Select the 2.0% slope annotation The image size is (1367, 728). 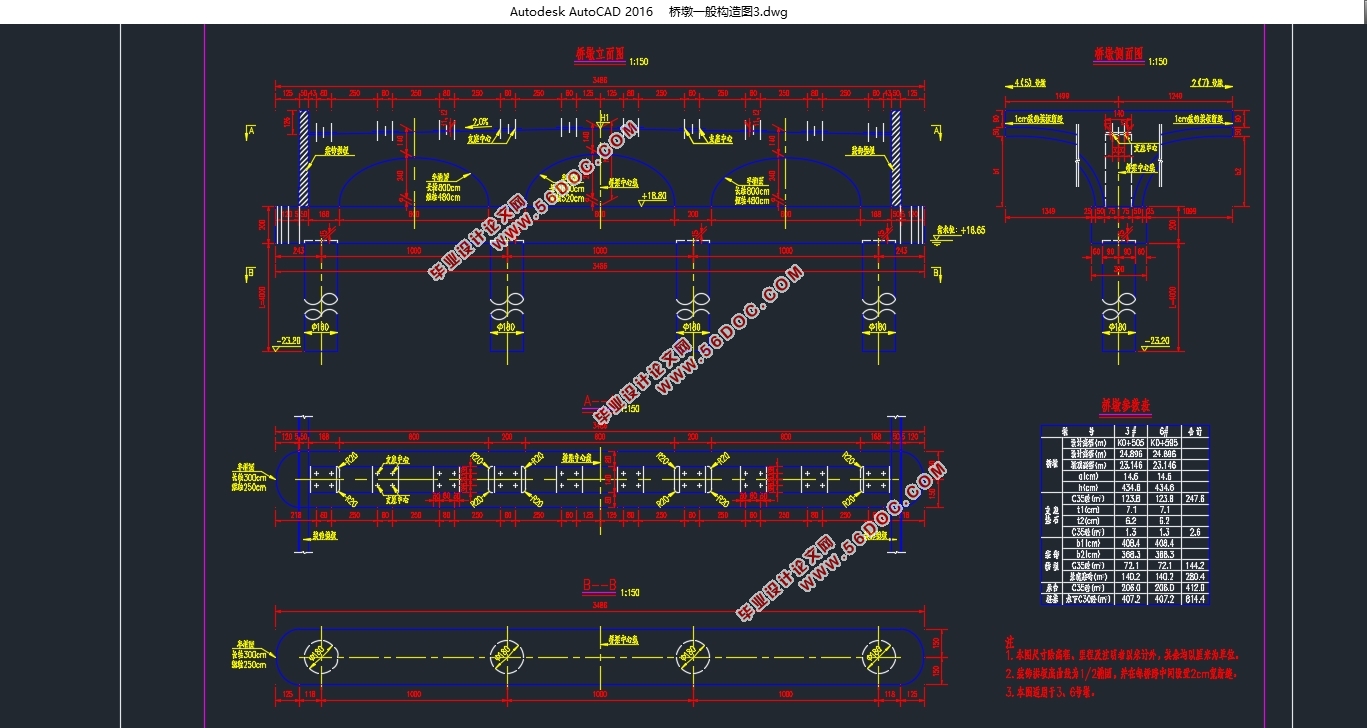pyautogui.click(x=481, y=122)
